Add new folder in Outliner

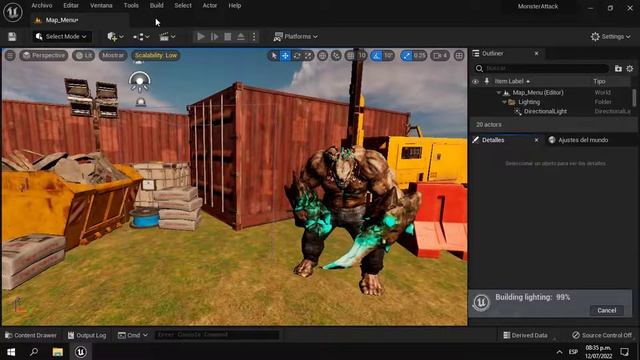click(618, 69)
